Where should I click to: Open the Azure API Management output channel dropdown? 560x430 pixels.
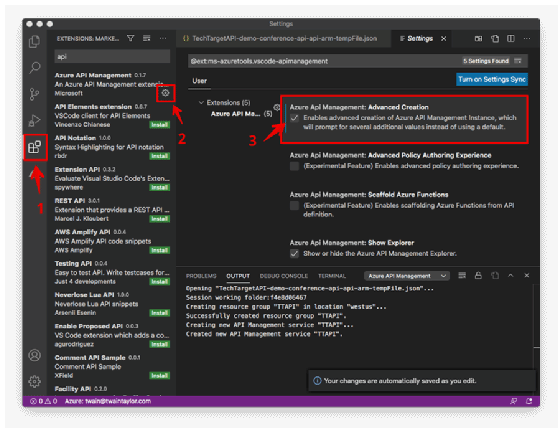(407, 276)
